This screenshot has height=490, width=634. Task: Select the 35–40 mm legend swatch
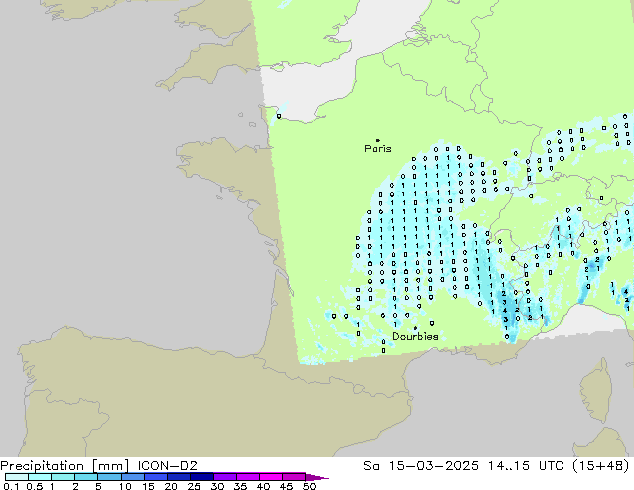(x=248, y=477)
